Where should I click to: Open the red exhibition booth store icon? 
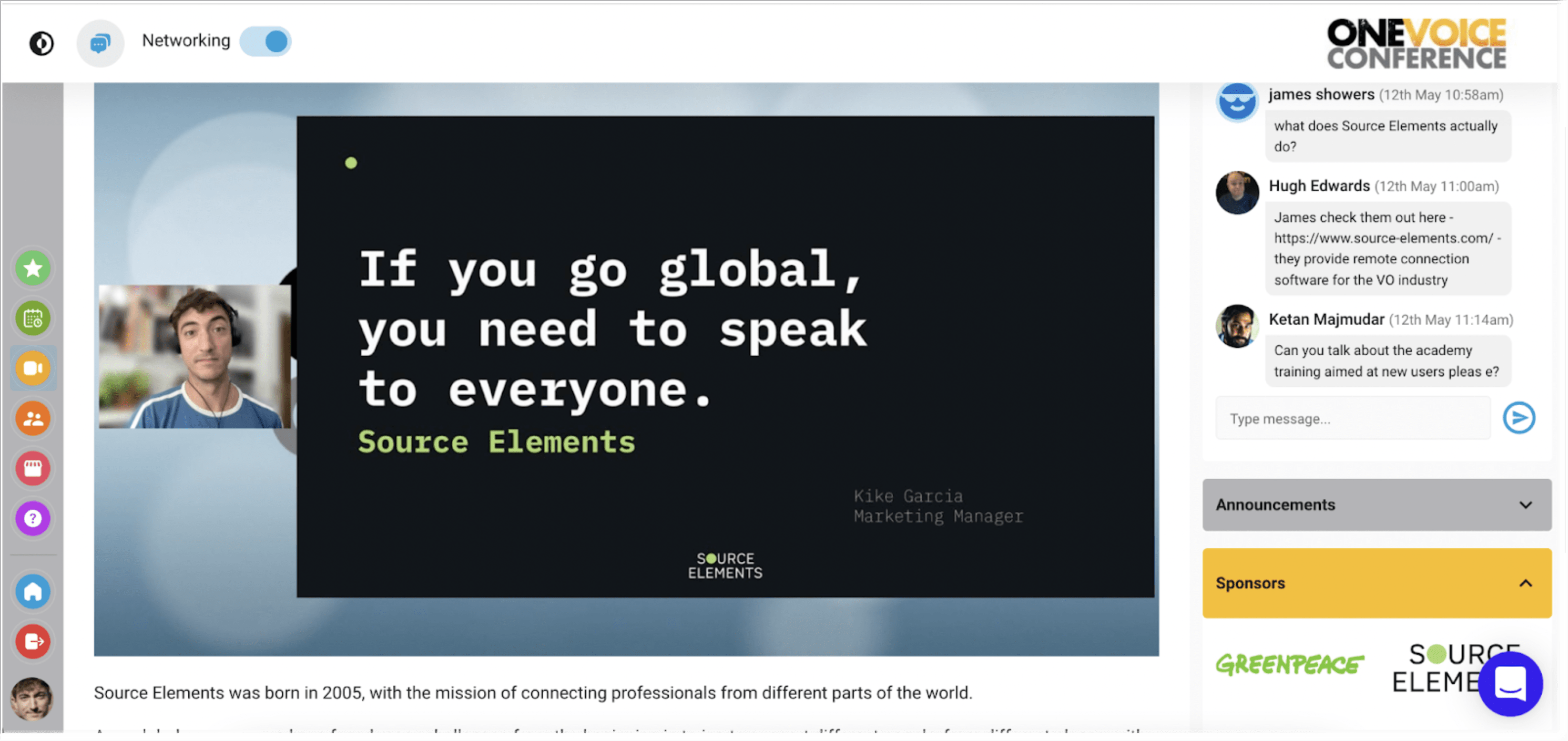click(x=33, y=468)
